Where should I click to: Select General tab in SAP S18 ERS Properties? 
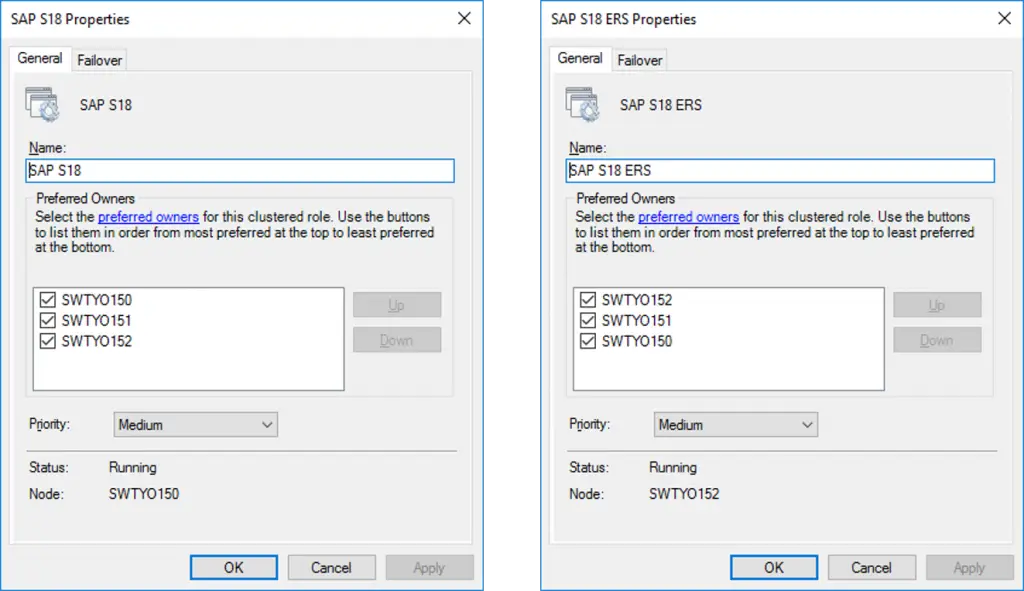click(580, 58)
